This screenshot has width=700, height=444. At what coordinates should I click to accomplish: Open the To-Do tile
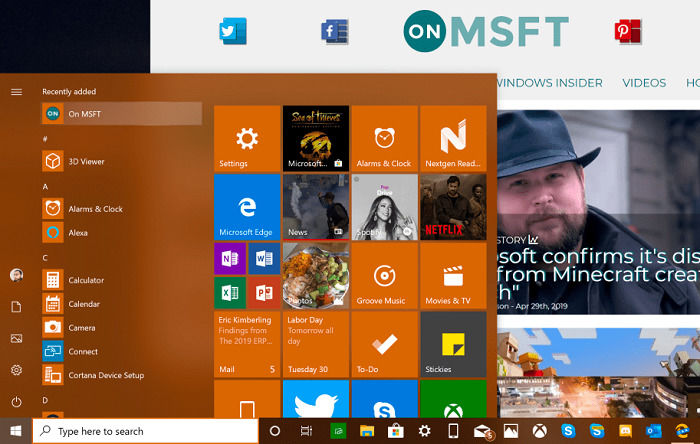pos(384,344)
